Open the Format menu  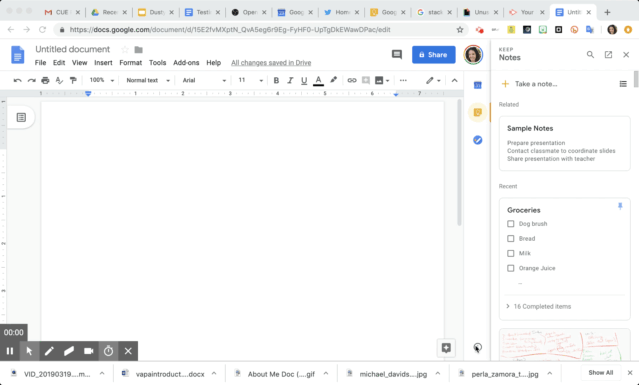(130, 63)
